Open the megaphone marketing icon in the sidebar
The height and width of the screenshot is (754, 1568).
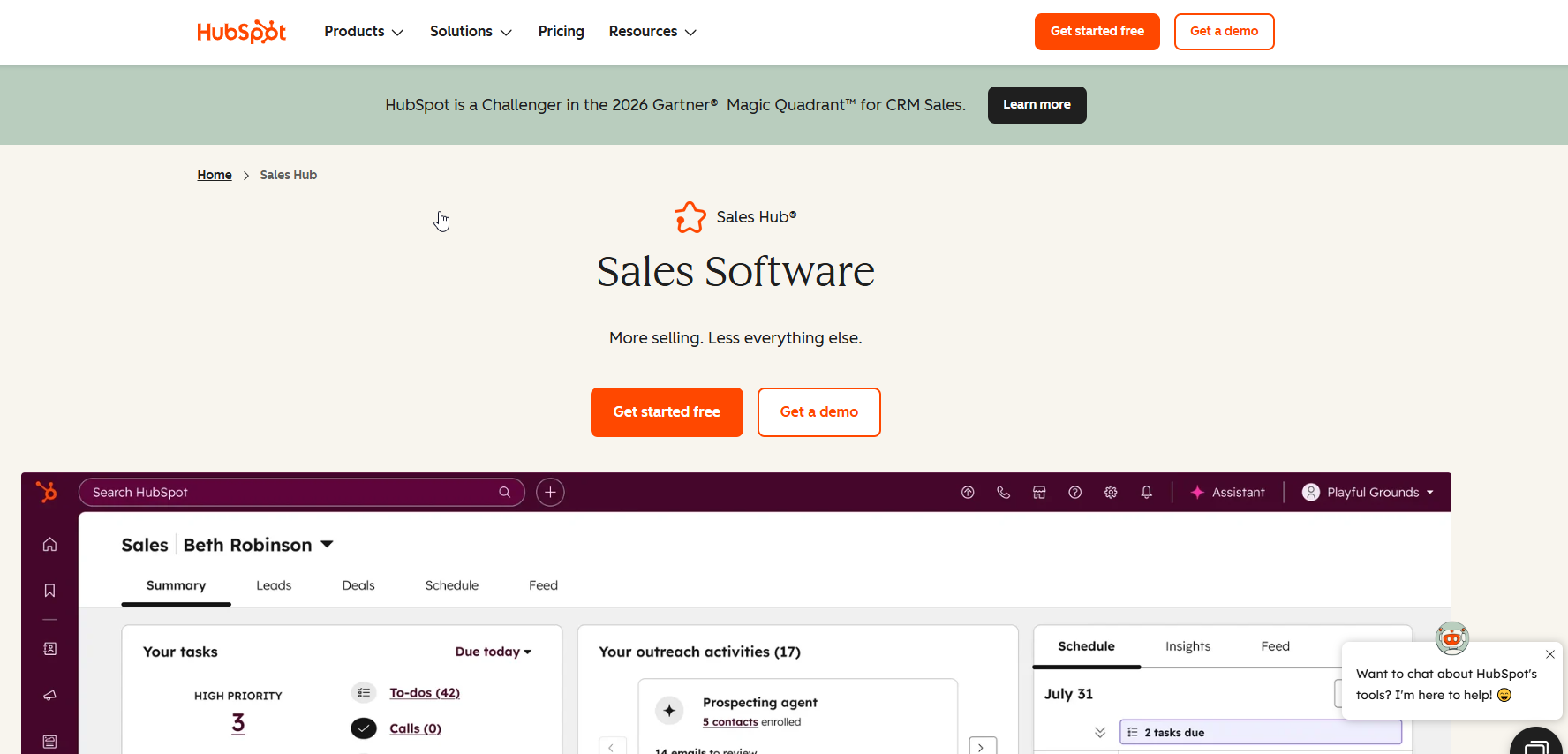click(49, 696)
